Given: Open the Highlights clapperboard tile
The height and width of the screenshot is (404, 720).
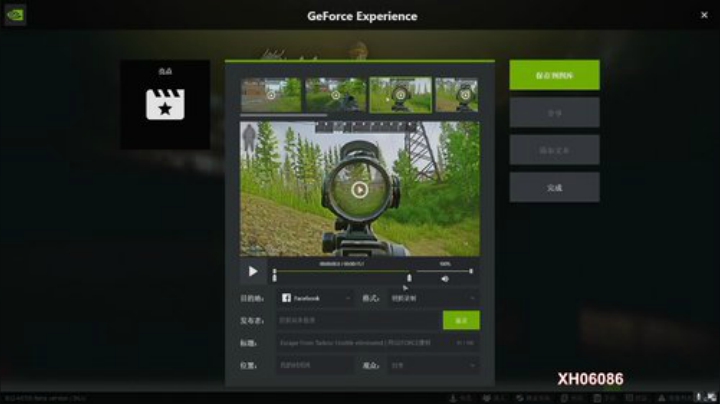Looking at the screenshot, I should tap(165, 104).
